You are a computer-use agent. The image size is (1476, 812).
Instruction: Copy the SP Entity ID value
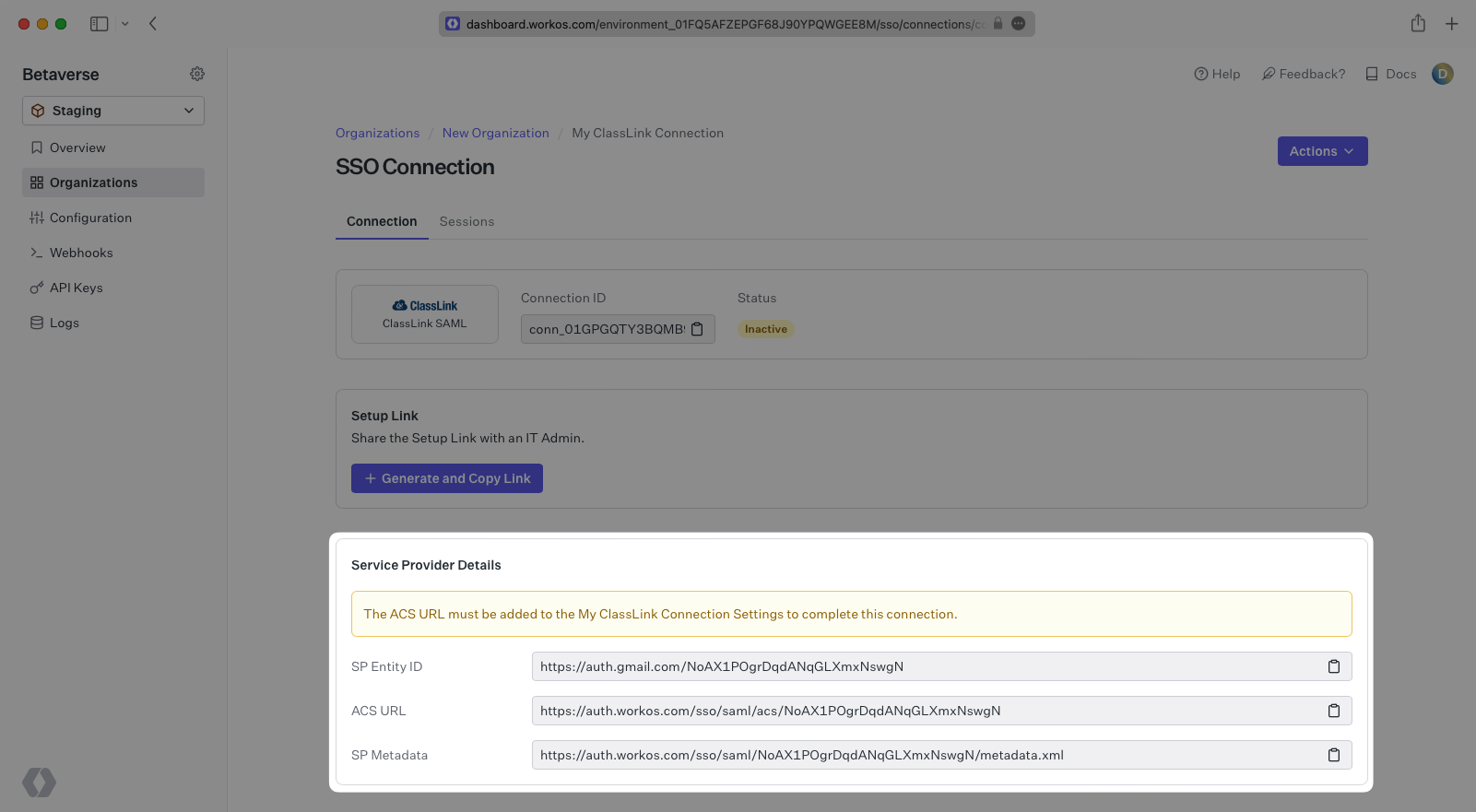1333,666
